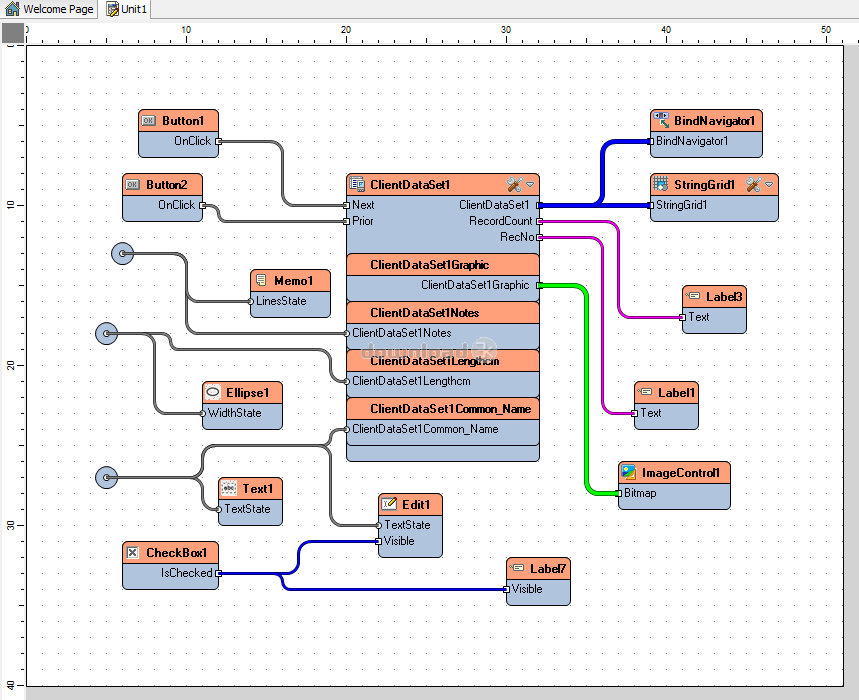
Task: Click the RecNo output port
Action: tap(540, 237)
